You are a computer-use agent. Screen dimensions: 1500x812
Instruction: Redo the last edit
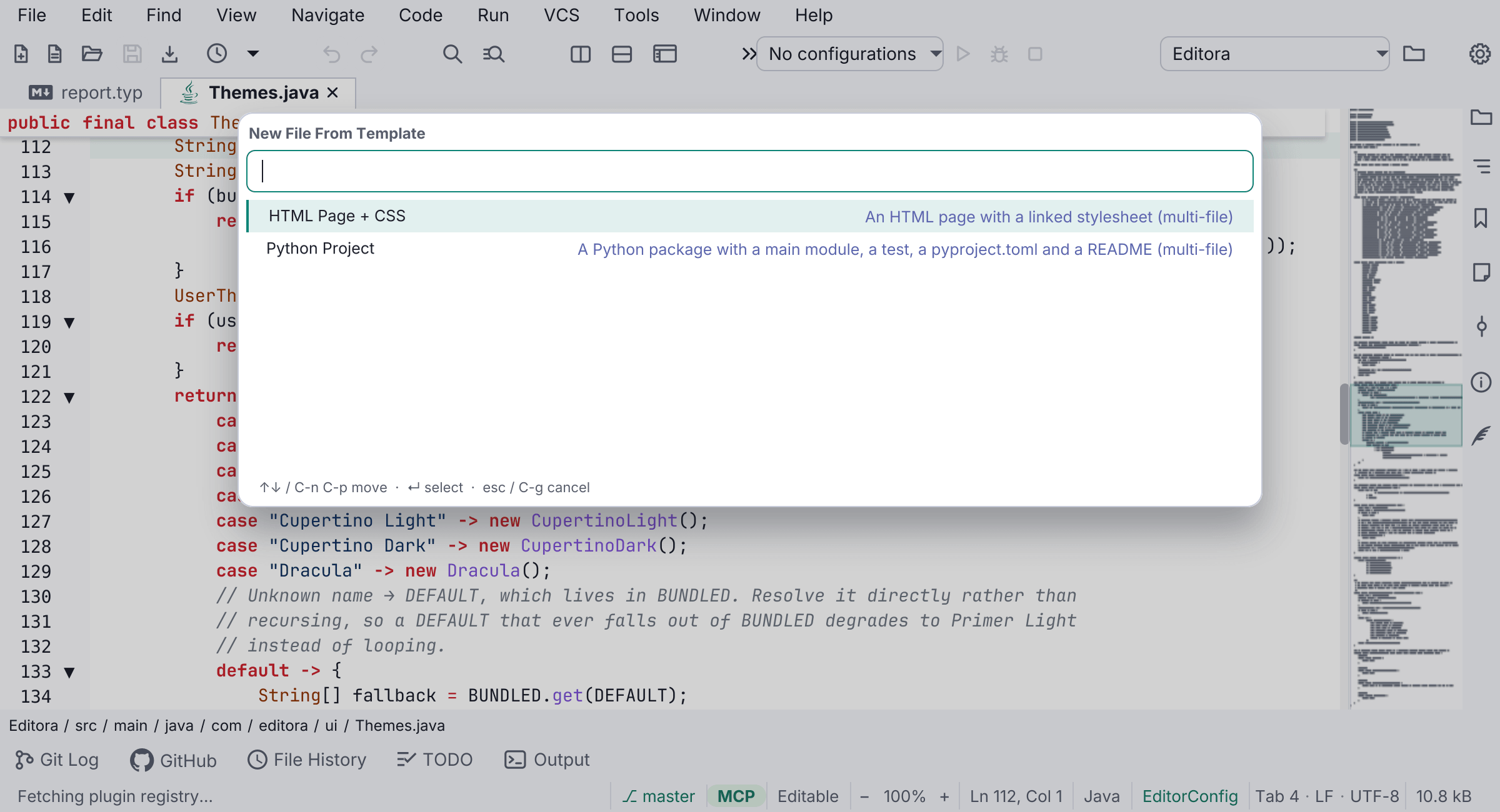point(369,54)
